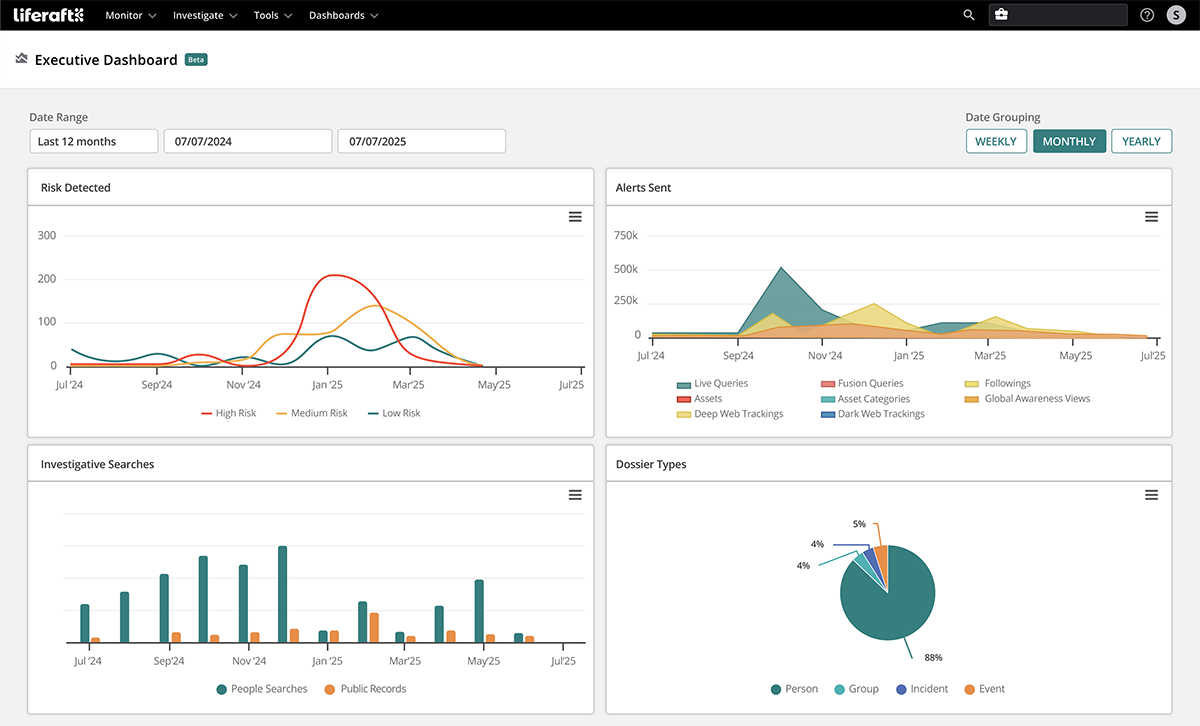Select MONTHLY date grouping
This screenshot has height=726, width=1200.
coord(1069,141)
